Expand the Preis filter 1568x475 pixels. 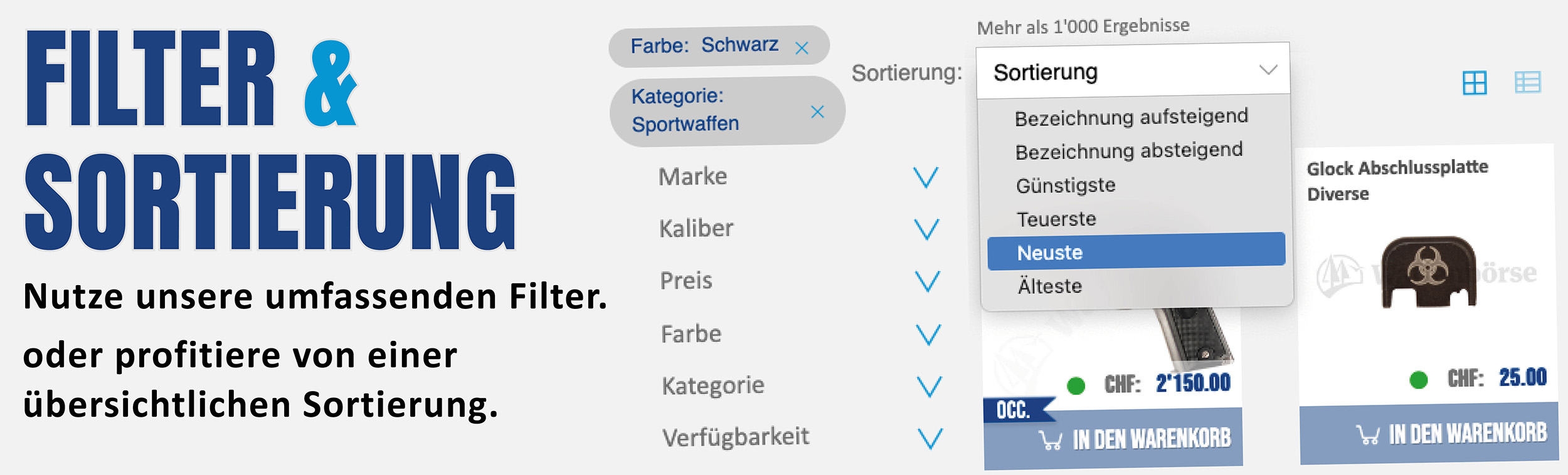(927, 281)
